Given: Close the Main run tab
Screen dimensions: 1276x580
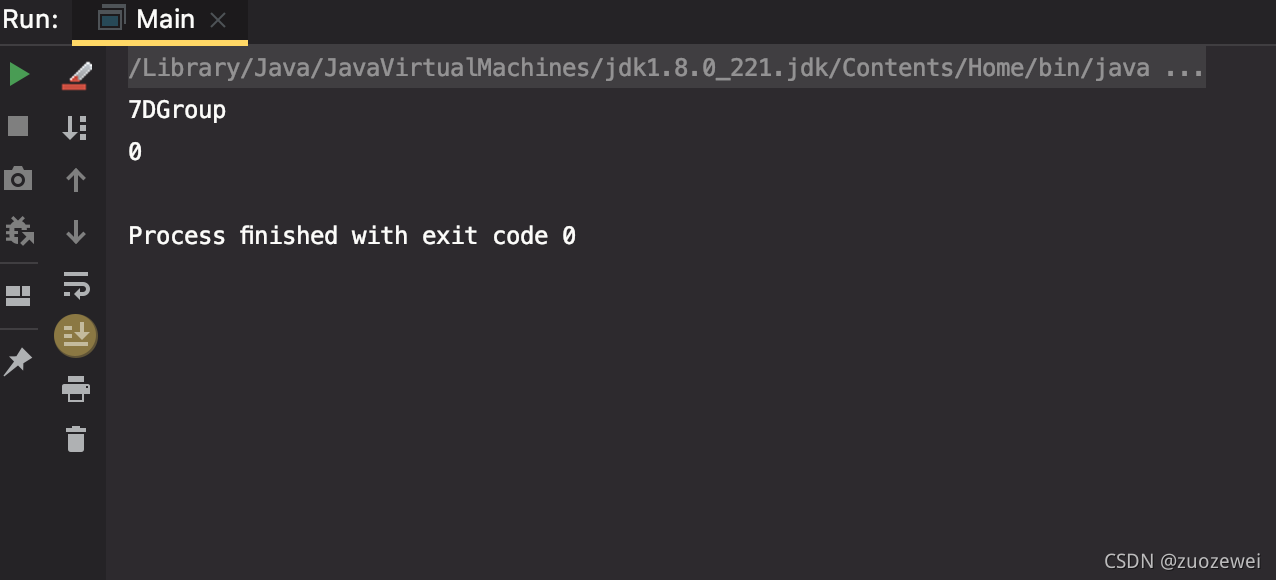Looking at the screenshot, I should (x=219, y=20).
